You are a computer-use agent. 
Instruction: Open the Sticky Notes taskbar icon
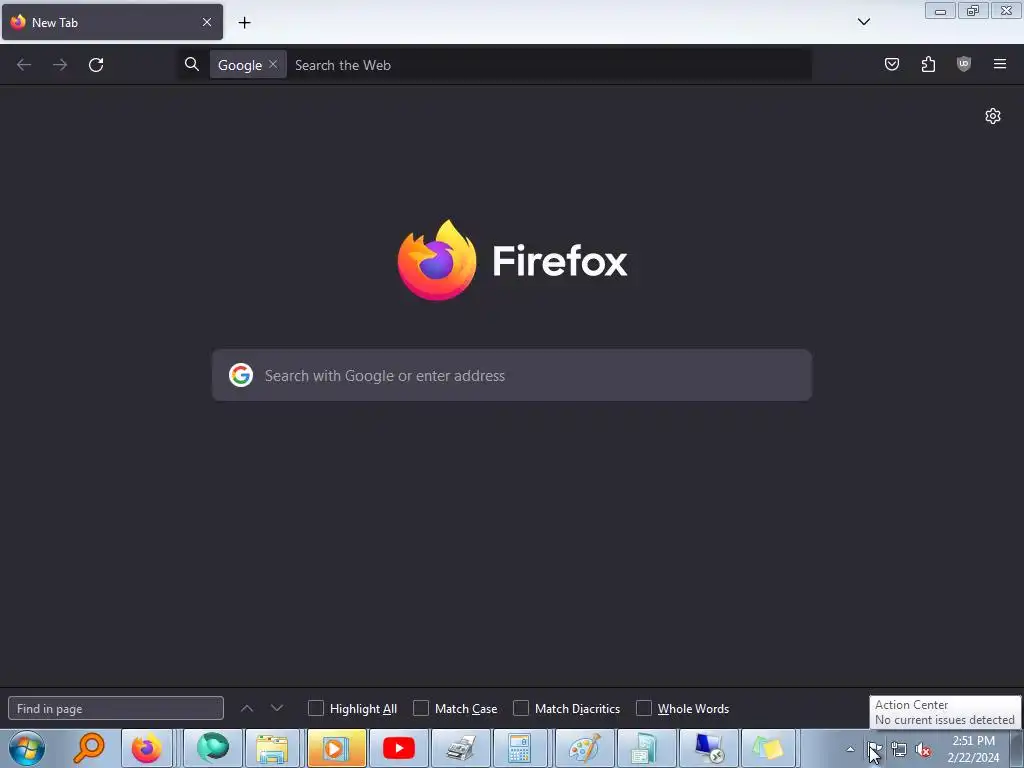coord(768,748)
